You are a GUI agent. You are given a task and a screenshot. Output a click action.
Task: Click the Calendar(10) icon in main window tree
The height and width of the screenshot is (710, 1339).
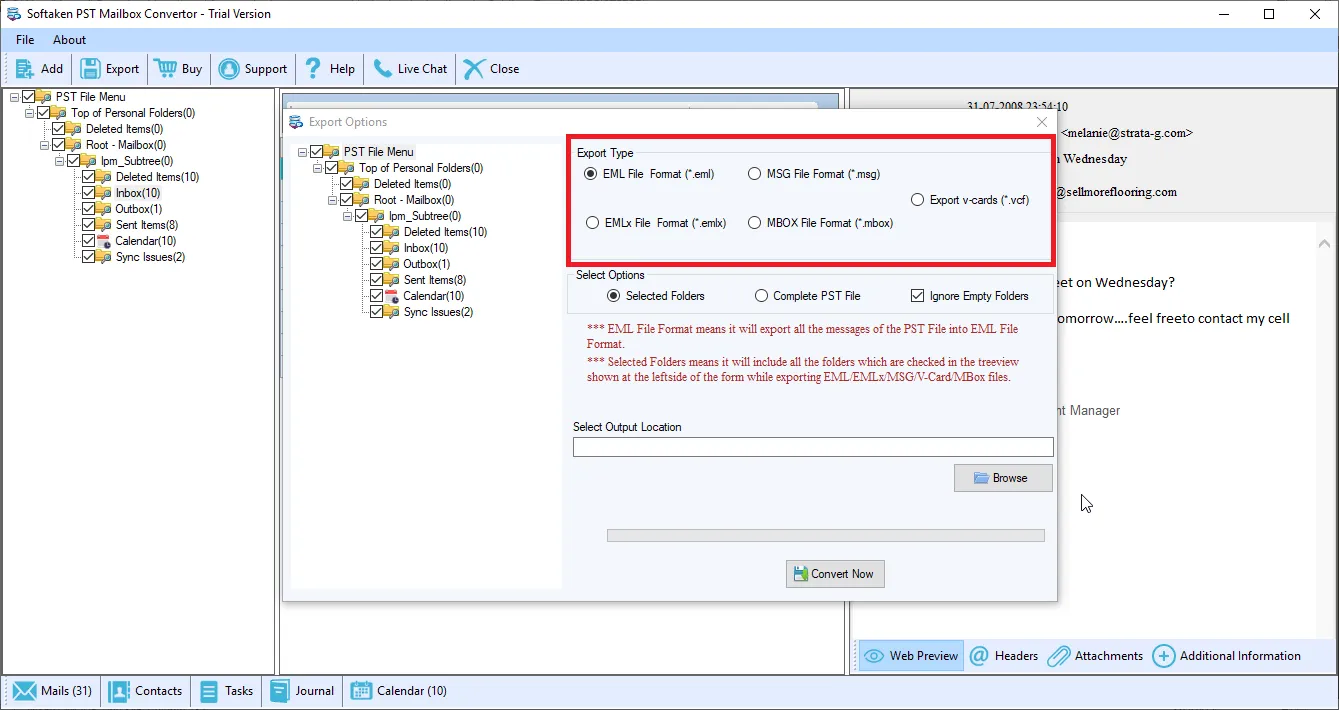click(x=104, y=241)
